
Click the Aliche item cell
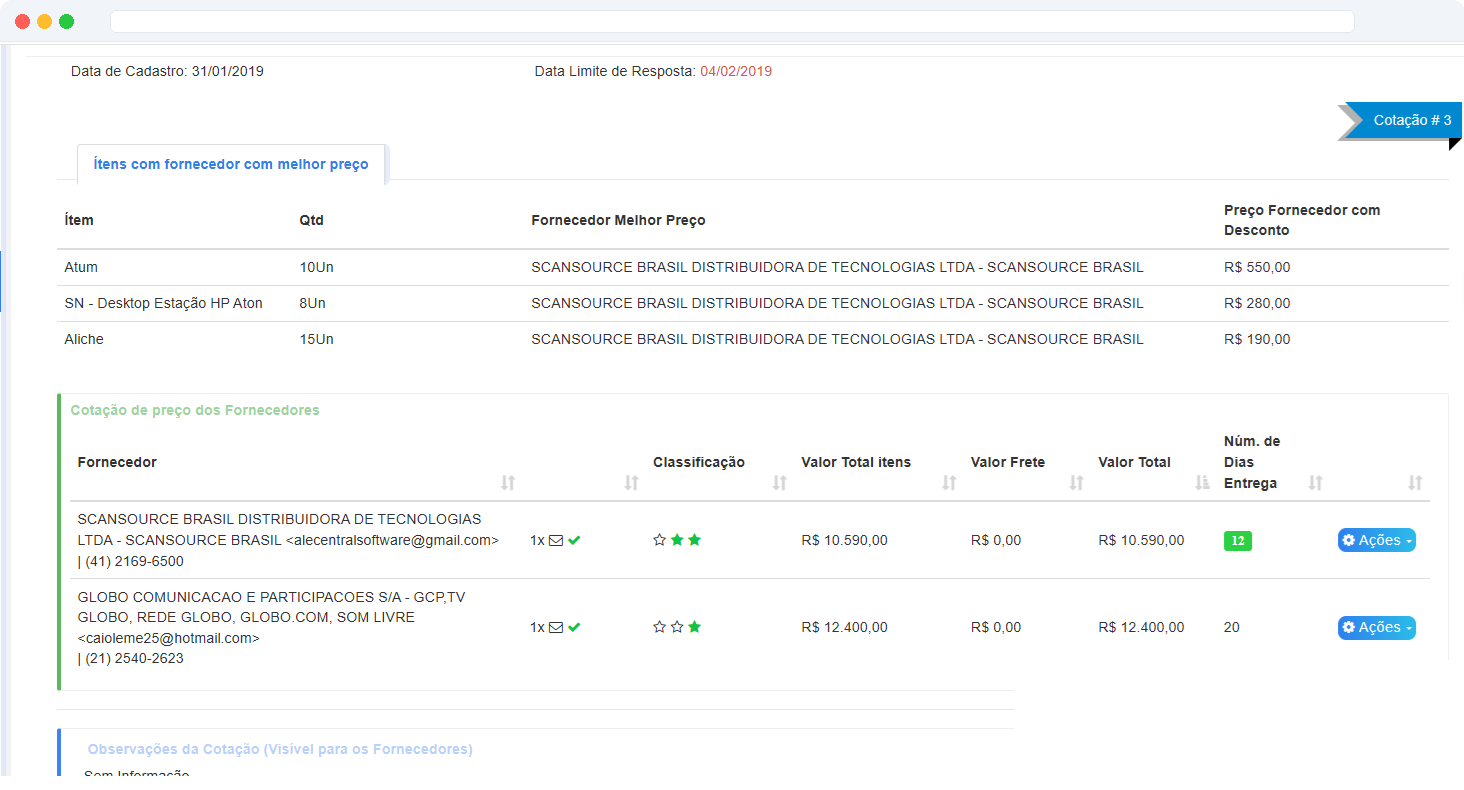click(84, 339)
